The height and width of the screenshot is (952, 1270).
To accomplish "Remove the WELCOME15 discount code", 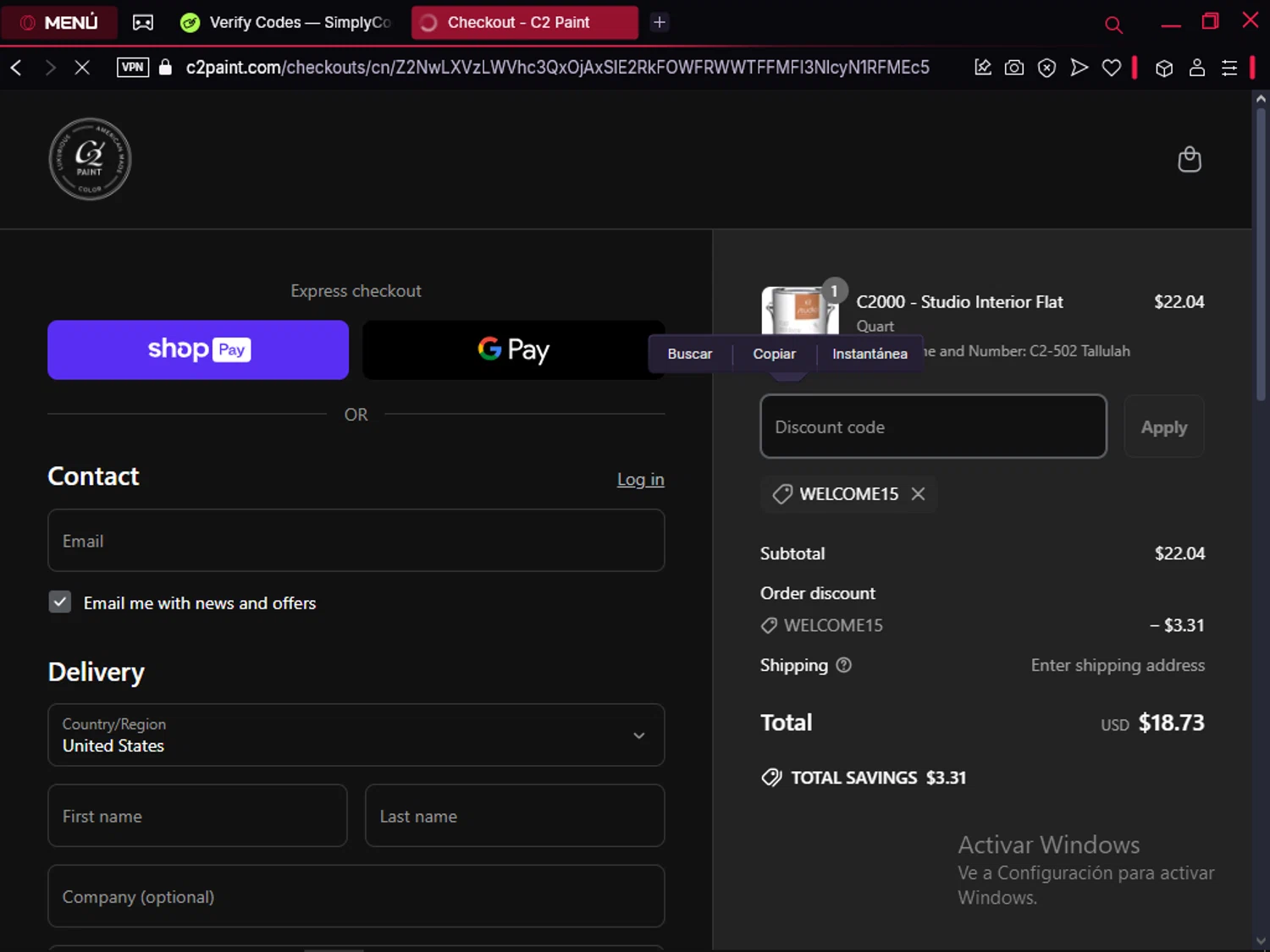I will 918,493.
